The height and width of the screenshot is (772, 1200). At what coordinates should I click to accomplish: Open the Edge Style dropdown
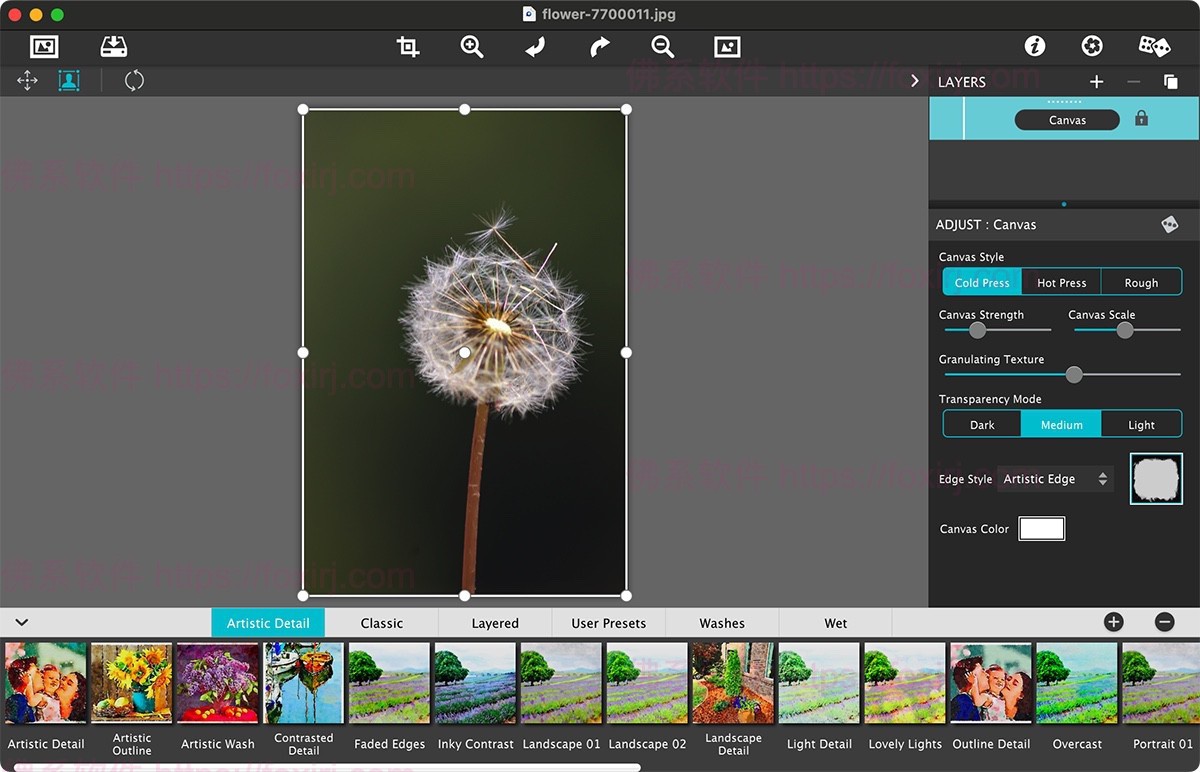(x=1055, y=479)
